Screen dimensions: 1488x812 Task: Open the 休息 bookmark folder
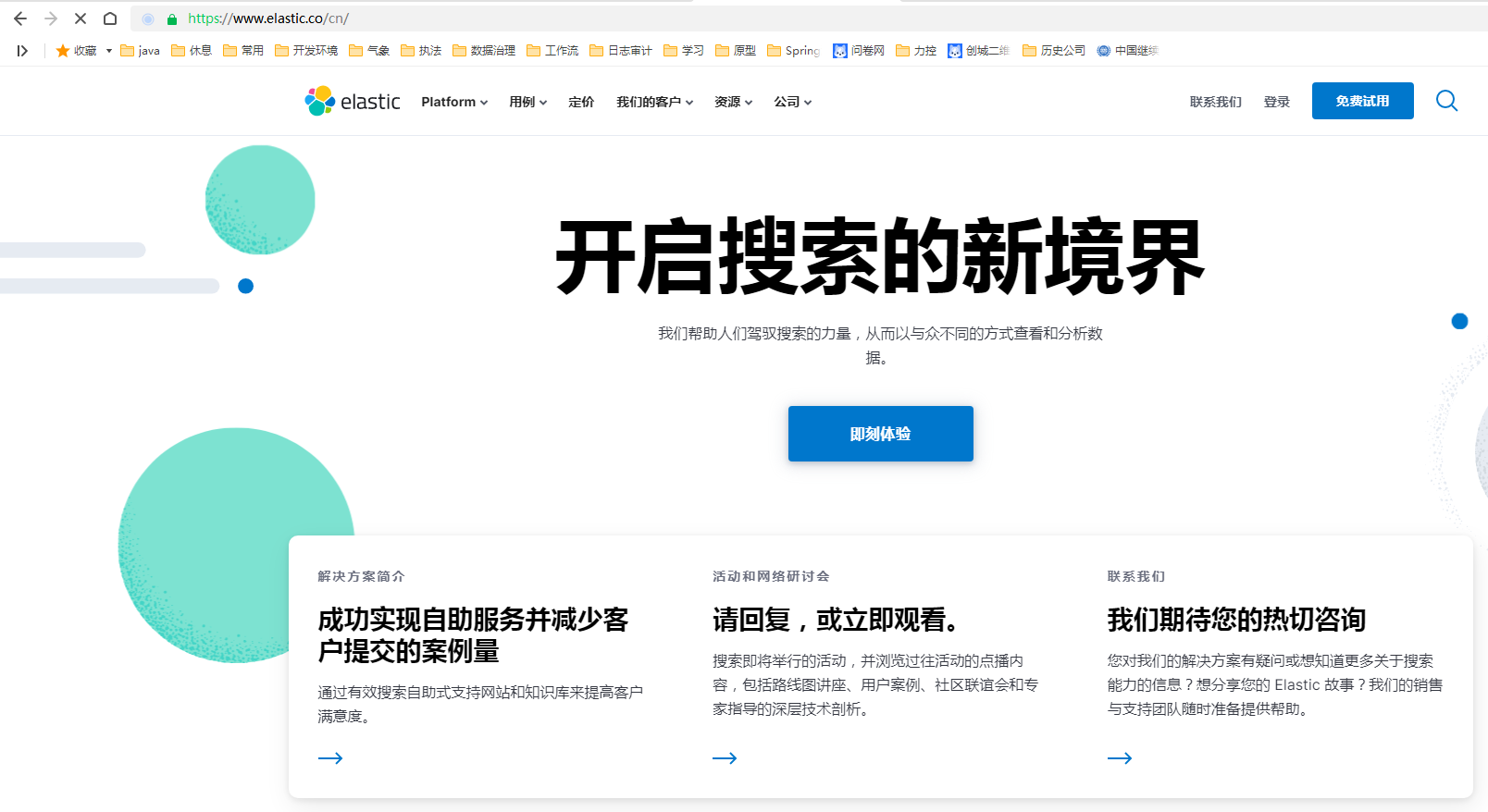192,51
